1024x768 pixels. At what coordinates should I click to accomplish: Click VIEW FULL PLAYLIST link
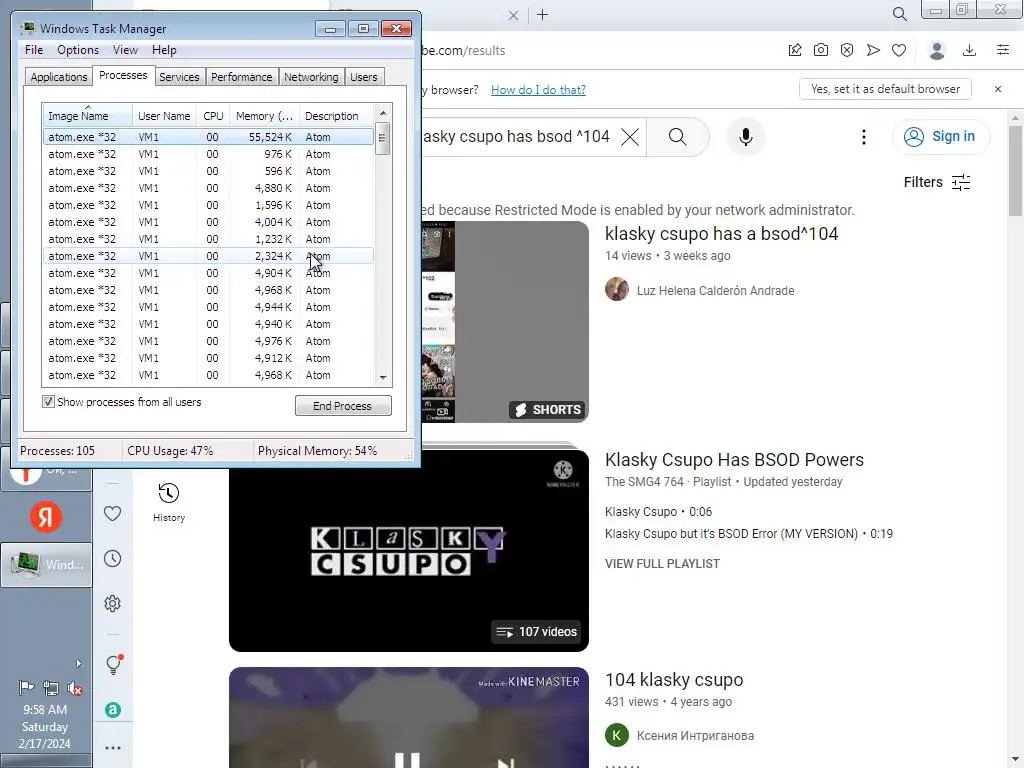[x=662, y=564]
